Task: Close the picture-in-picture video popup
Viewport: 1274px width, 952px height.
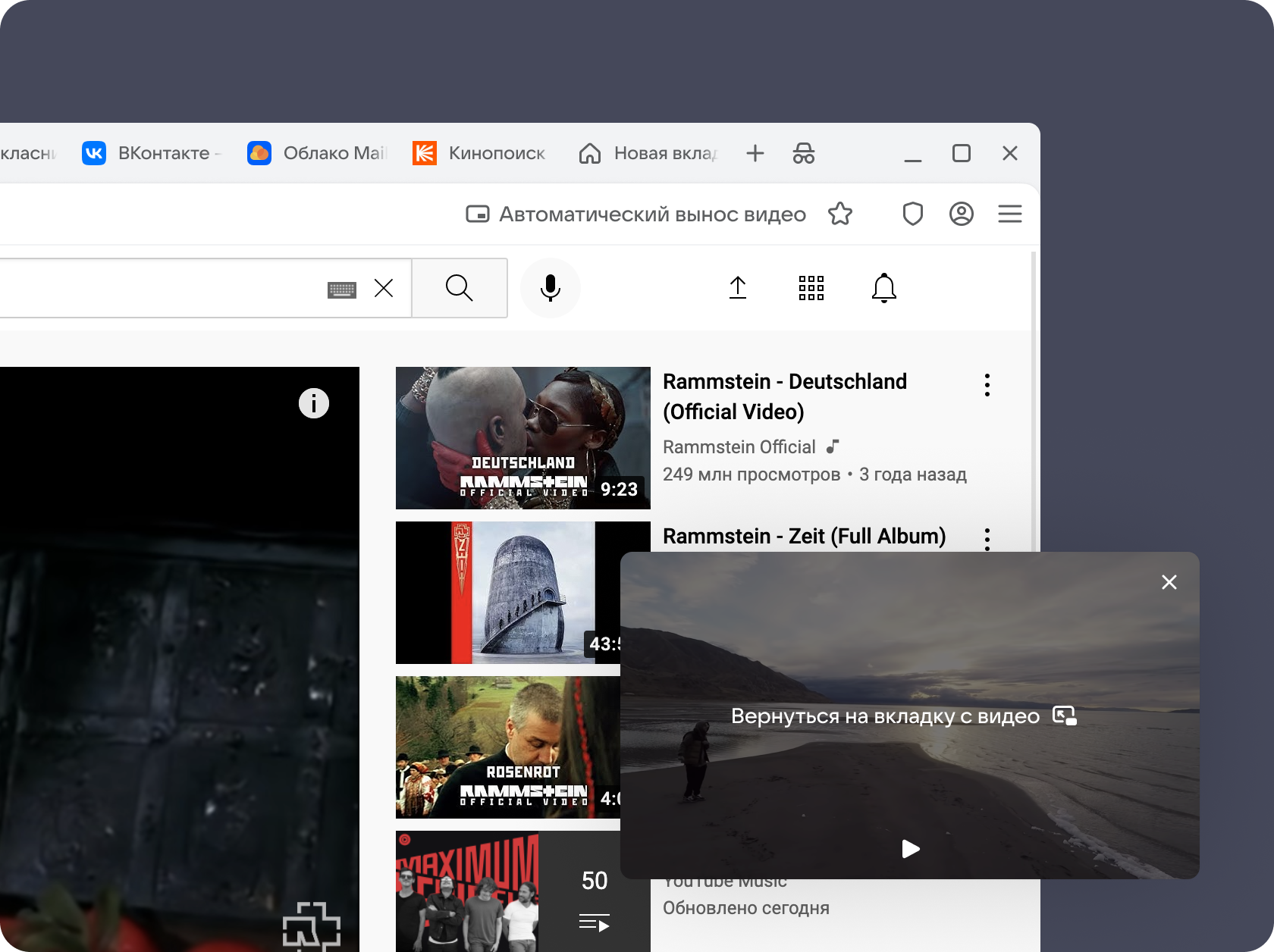Action: (x=1169, y=582)
